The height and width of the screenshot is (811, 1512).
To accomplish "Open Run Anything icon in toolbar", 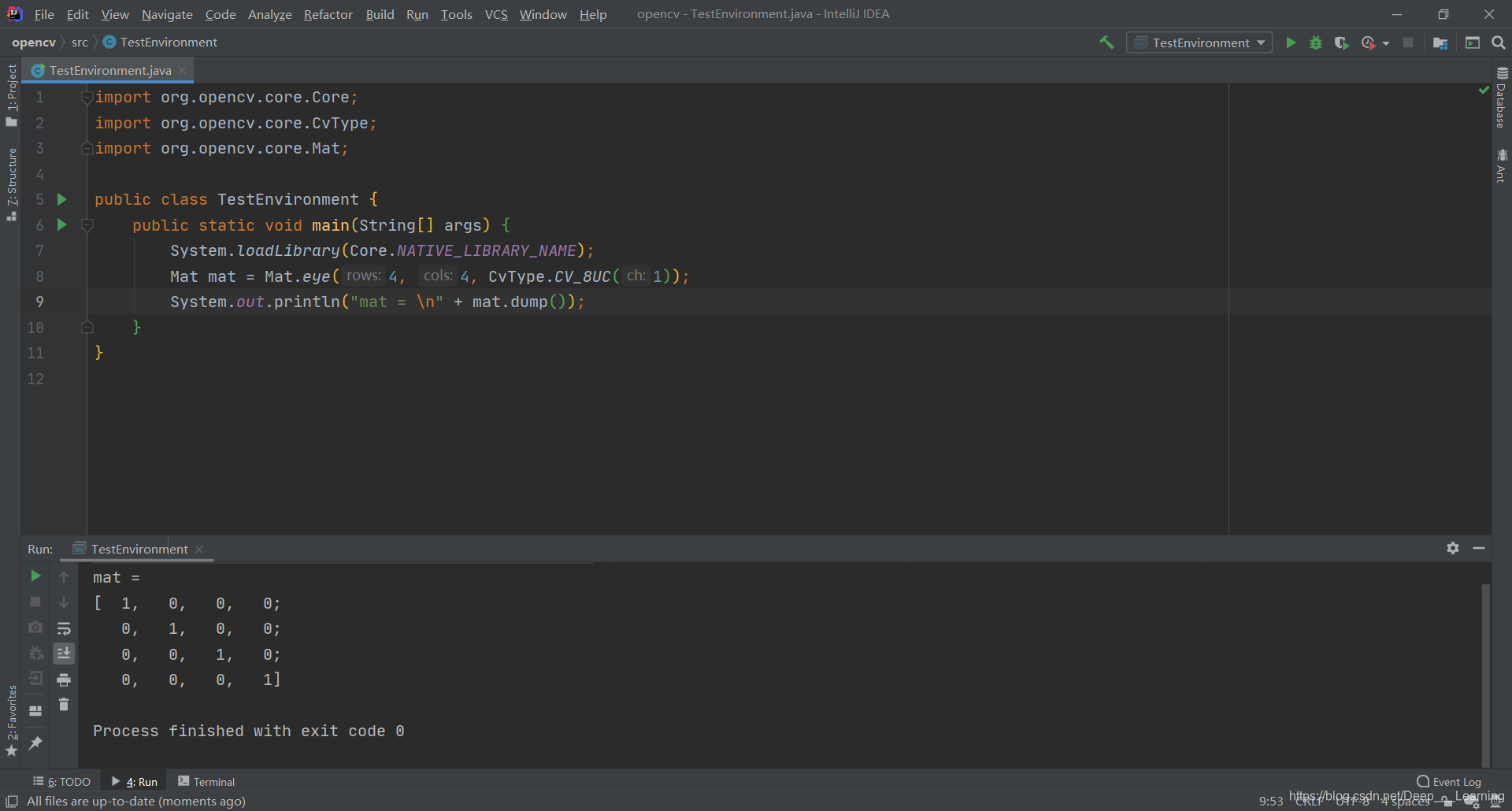I will click(x=1473, y=43).
